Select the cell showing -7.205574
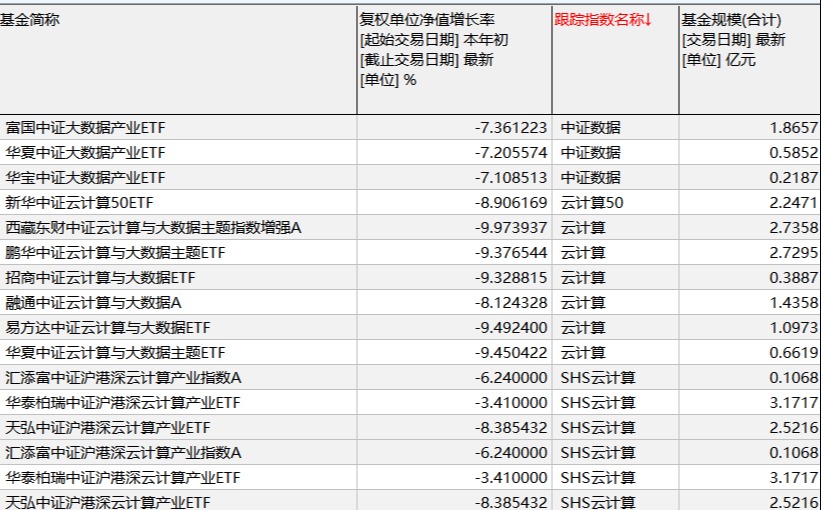The image size is (821, 510). pos(511,153)
